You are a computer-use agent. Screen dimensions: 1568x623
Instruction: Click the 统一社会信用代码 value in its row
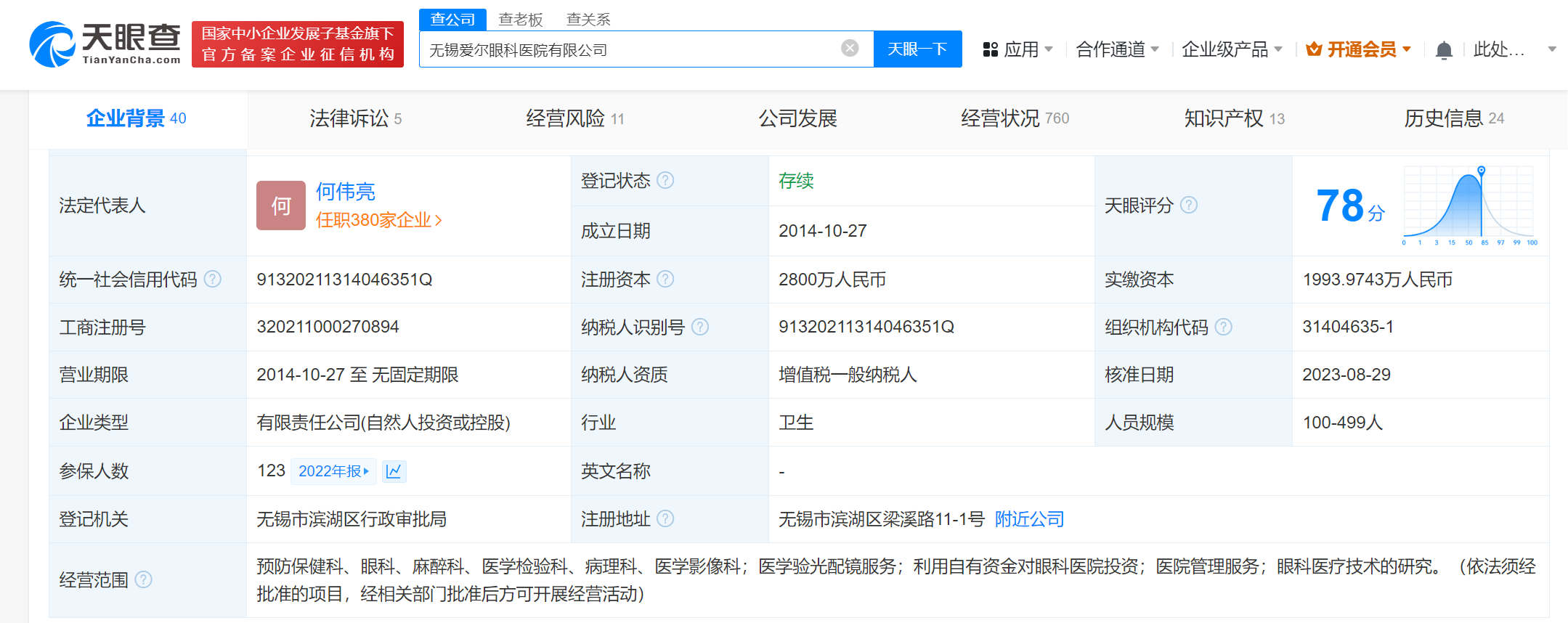344,280
